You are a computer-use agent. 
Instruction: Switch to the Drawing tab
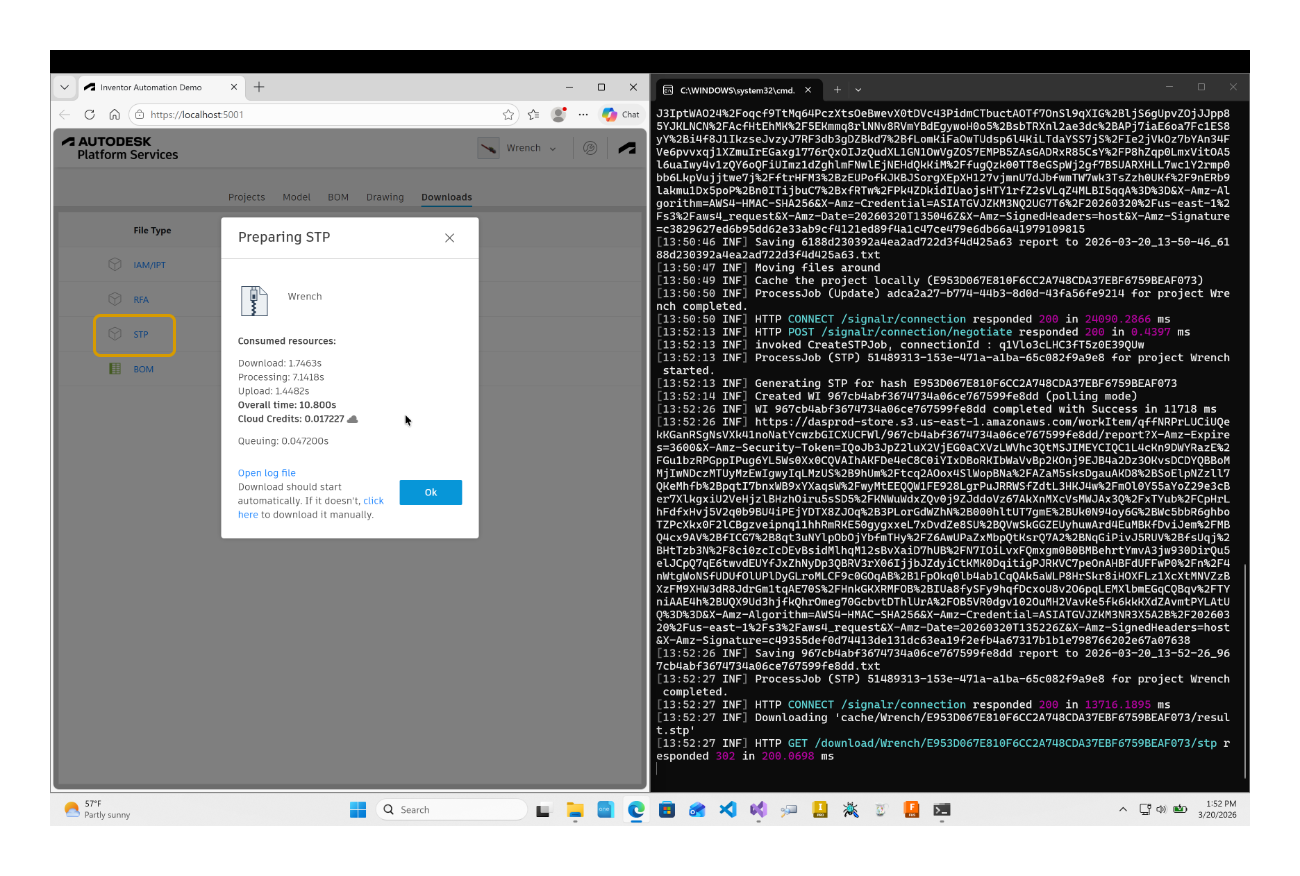(385, 197)
